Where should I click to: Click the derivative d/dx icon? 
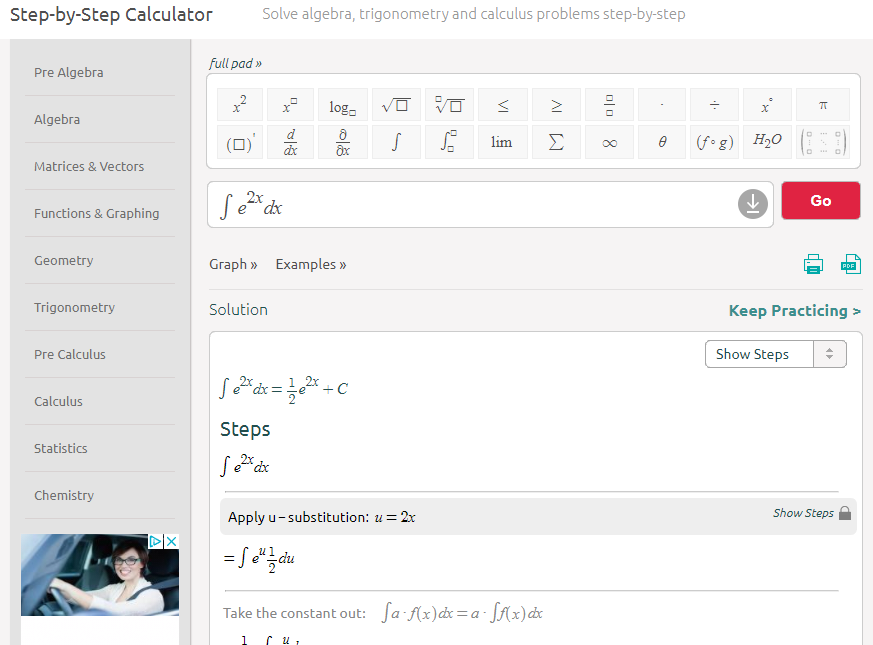point(289,141)
